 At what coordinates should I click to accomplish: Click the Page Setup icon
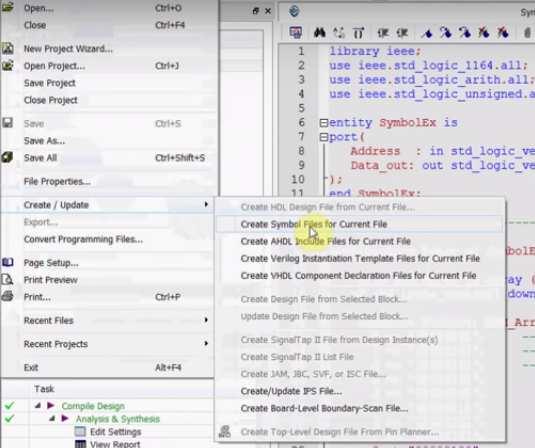click(x=8, y=262)
